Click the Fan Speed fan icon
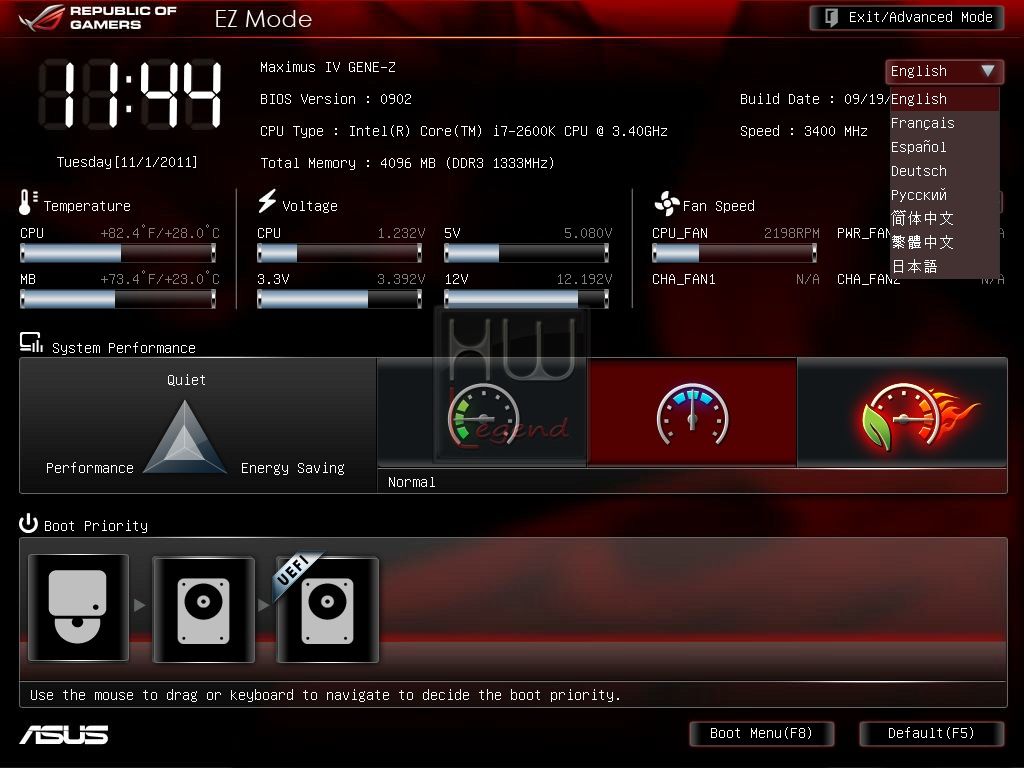This screenshot has height=768, width=1024. 667,204
